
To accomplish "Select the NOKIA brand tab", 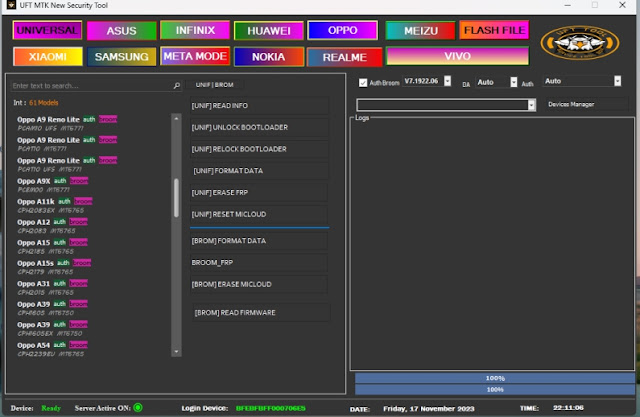I will [269, 57].
